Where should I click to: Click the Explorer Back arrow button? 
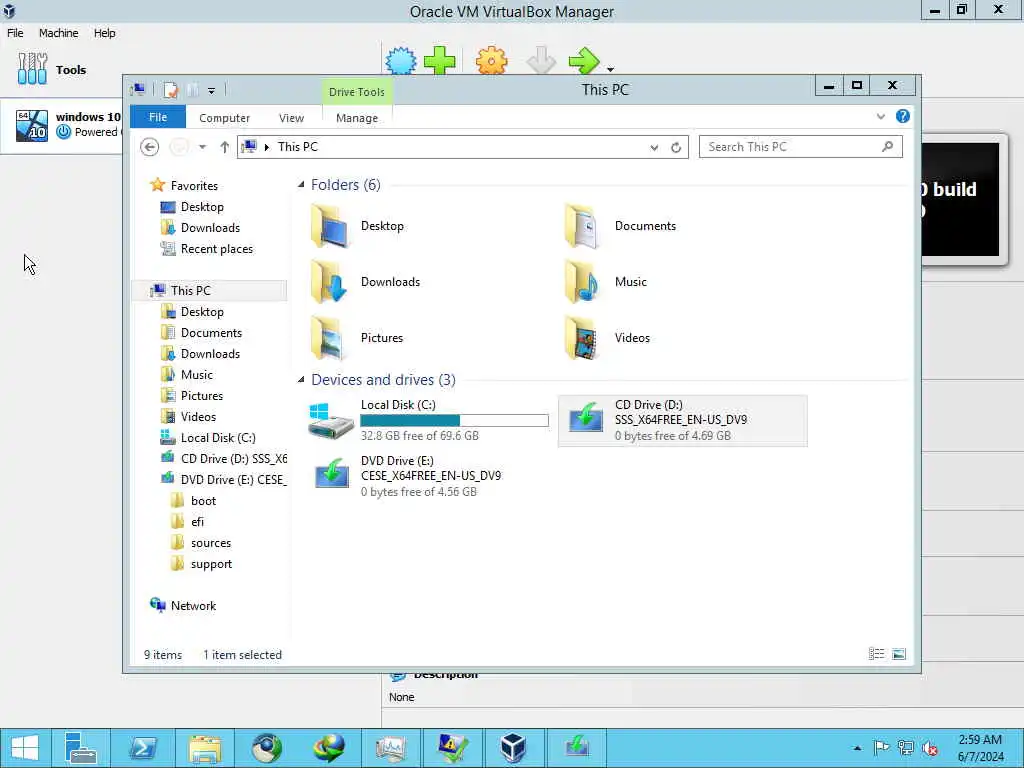[150, 147]
